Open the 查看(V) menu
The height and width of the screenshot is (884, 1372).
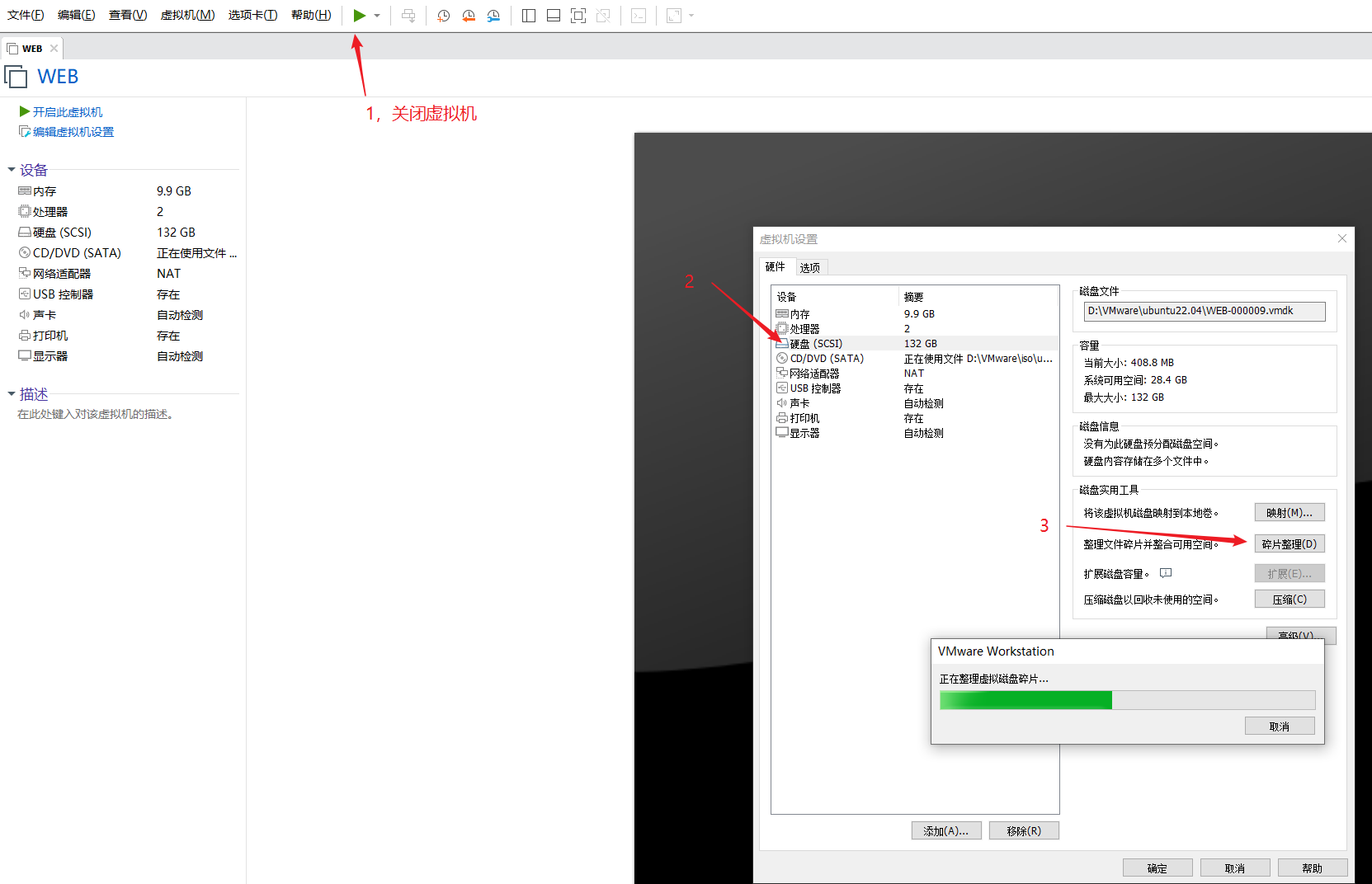(x=128, y=15)
